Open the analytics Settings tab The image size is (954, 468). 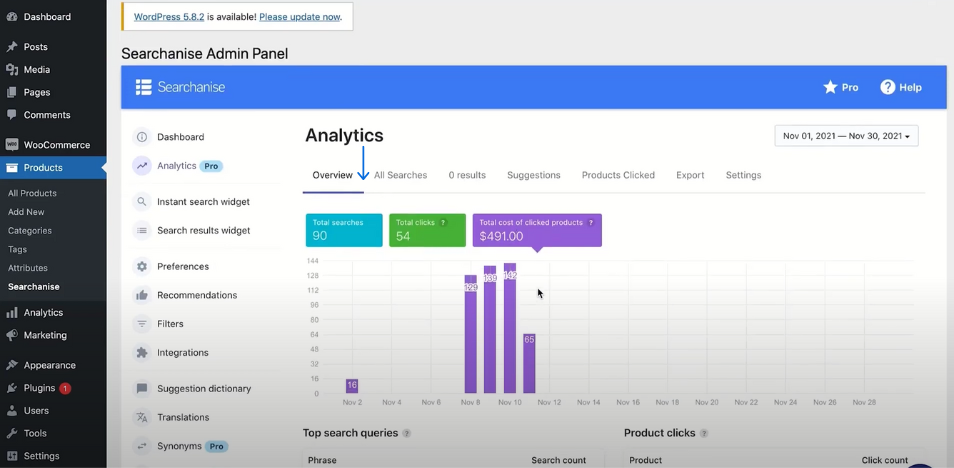(743, 175)
